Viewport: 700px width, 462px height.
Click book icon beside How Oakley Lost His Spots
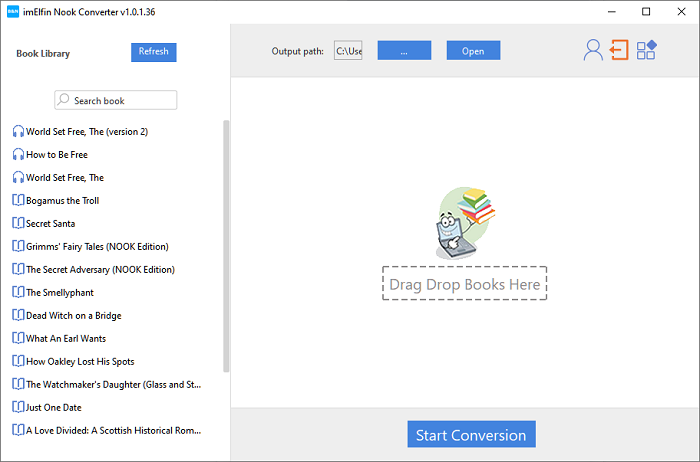point(18,361)
